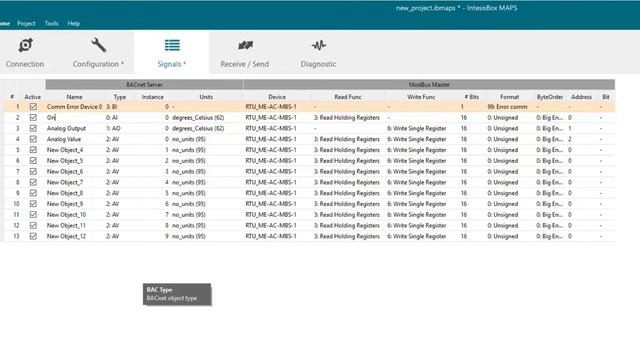The height and width of the screenshot is (360, 640).
Task: Open Read Func cell for Analog Value
Action: (x=347, y=139)
